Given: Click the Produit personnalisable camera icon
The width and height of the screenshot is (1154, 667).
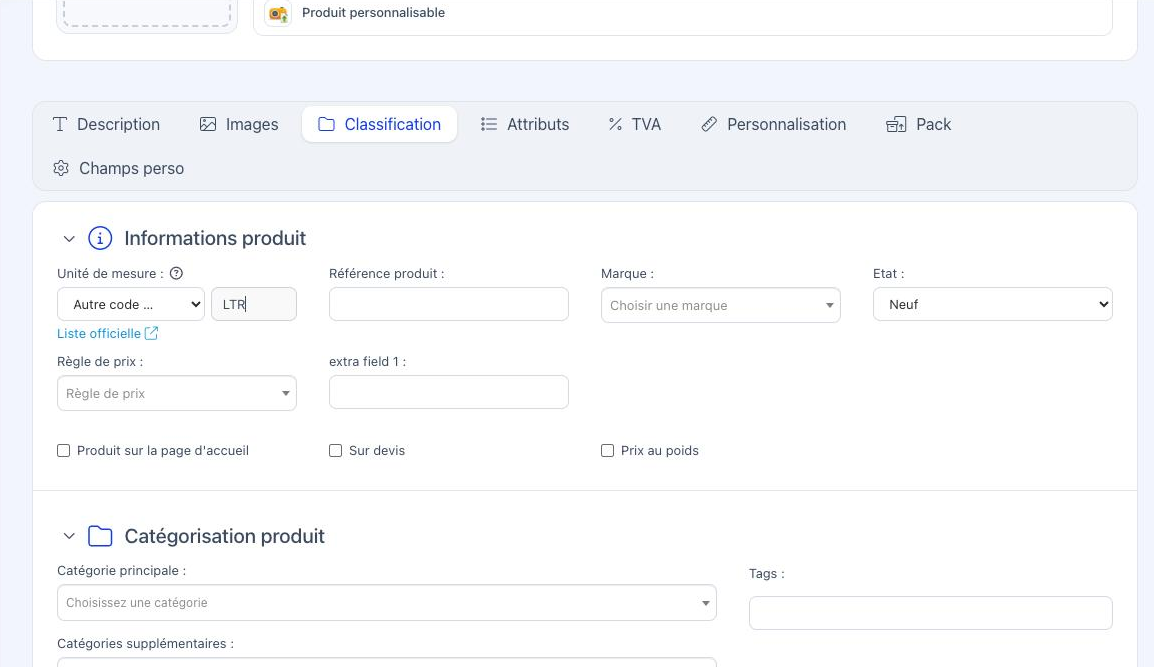Looking at the screenshot, I should click(x=278, y=13).
